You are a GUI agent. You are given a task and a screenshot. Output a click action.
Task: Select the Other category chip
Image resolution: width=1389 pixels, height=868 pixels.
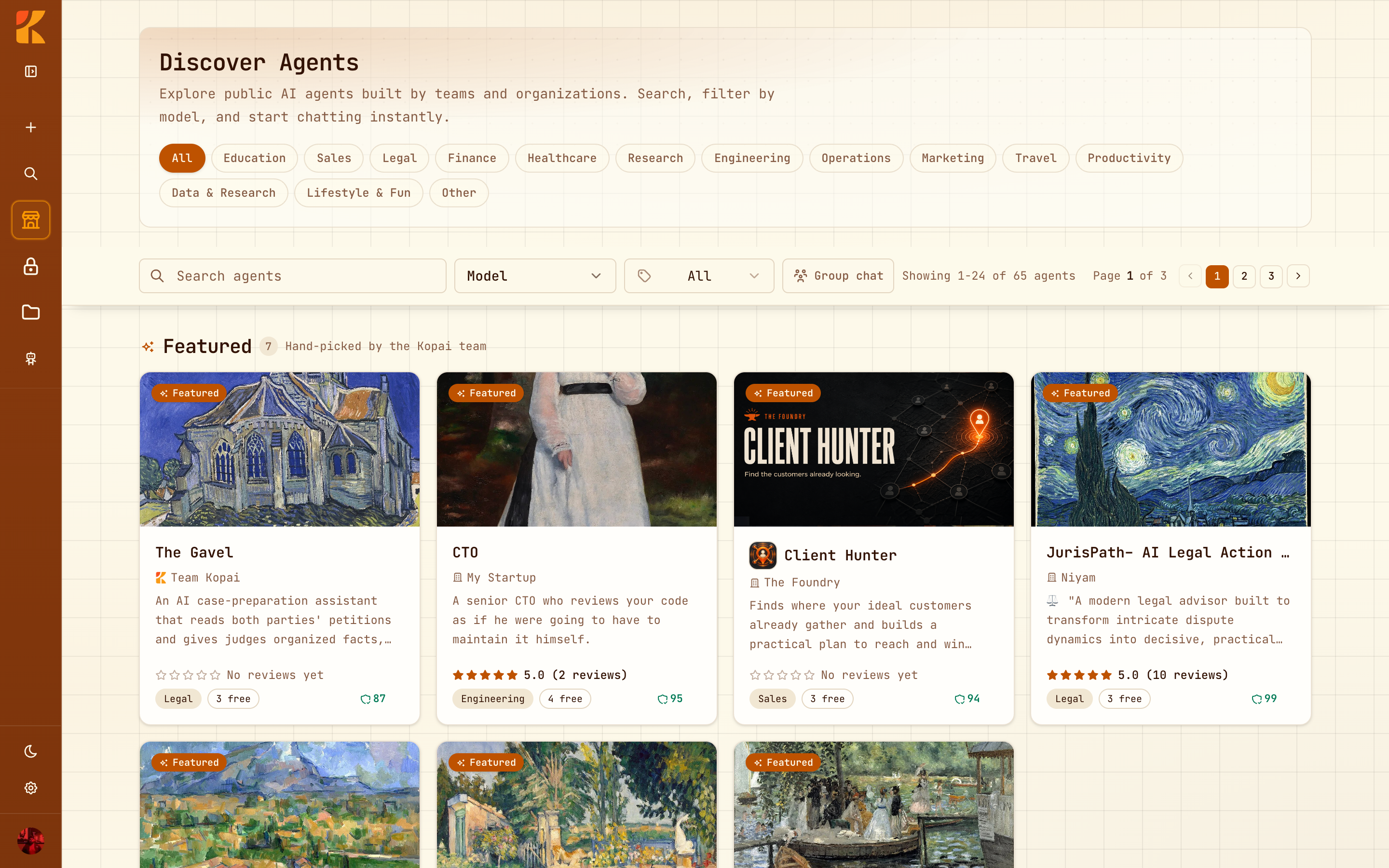[459, 193]
